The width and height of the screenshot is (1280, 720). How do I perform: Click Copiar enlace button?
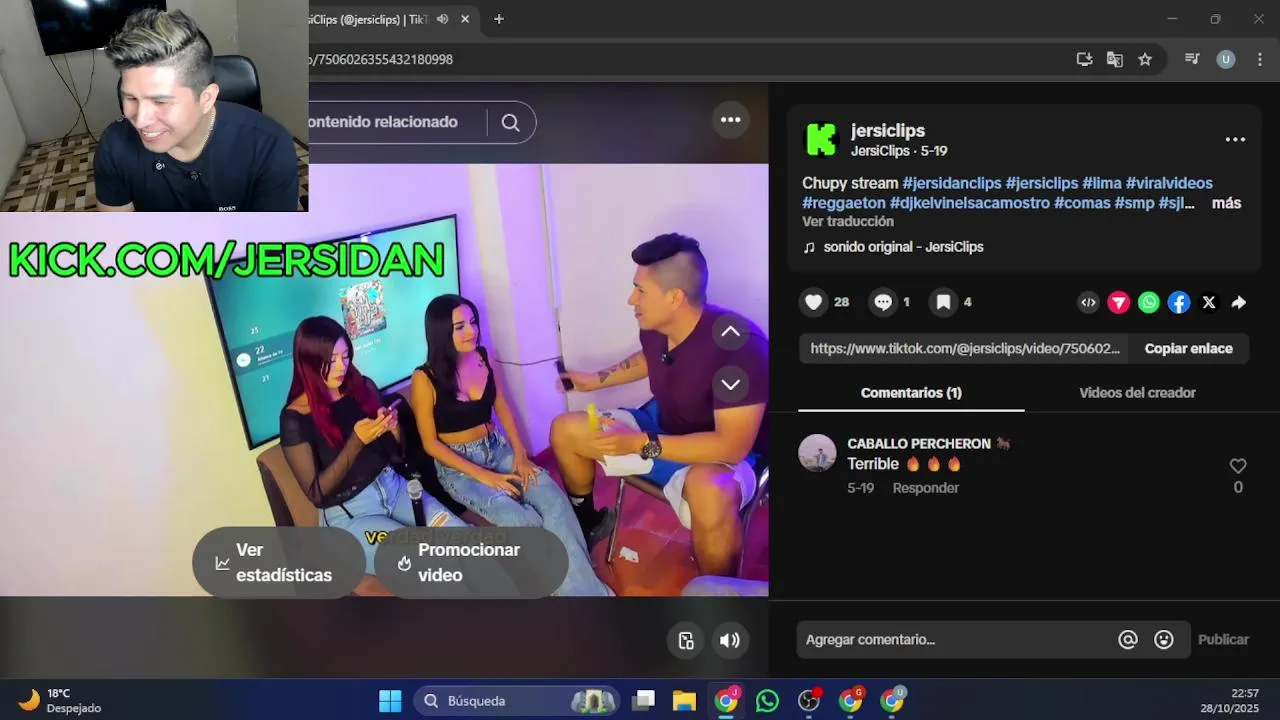pyautogui.click(x=1189, y=349)
